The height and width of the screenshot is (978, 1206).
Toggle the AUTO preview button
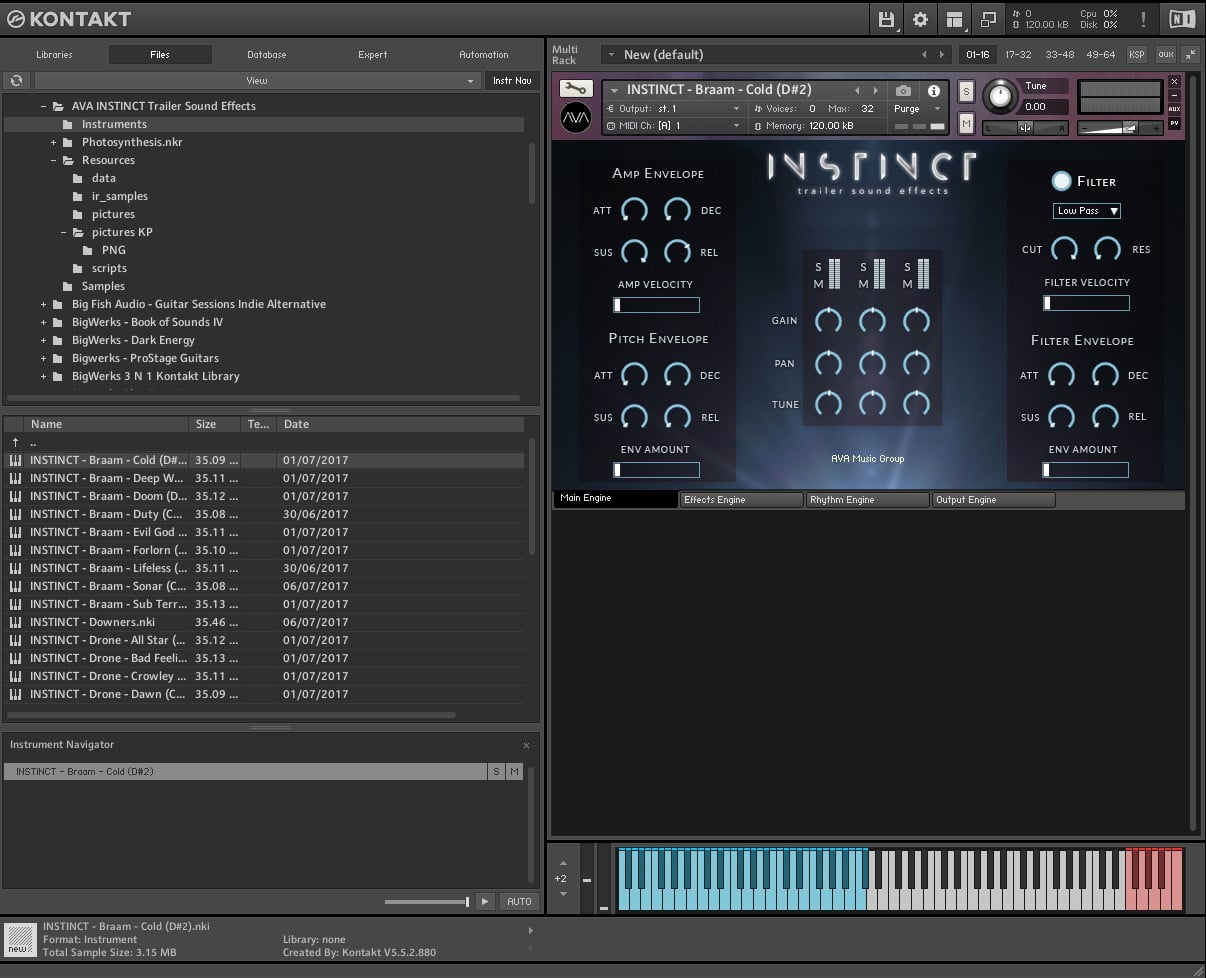click(519, 901)
